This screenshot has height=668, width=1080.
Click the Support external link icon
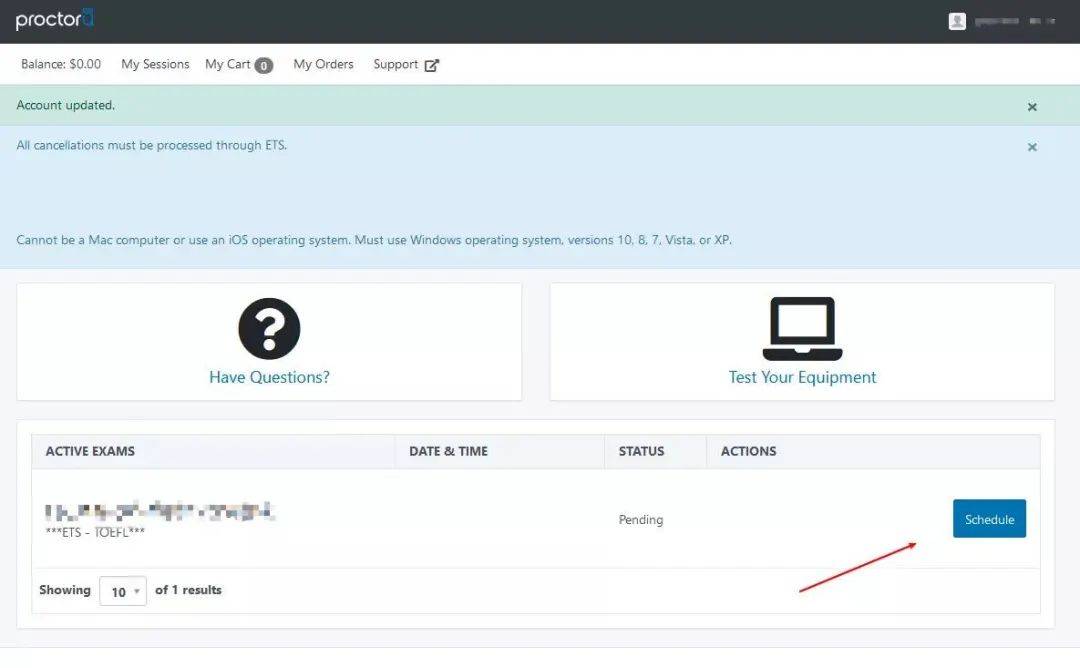point(432,65)
